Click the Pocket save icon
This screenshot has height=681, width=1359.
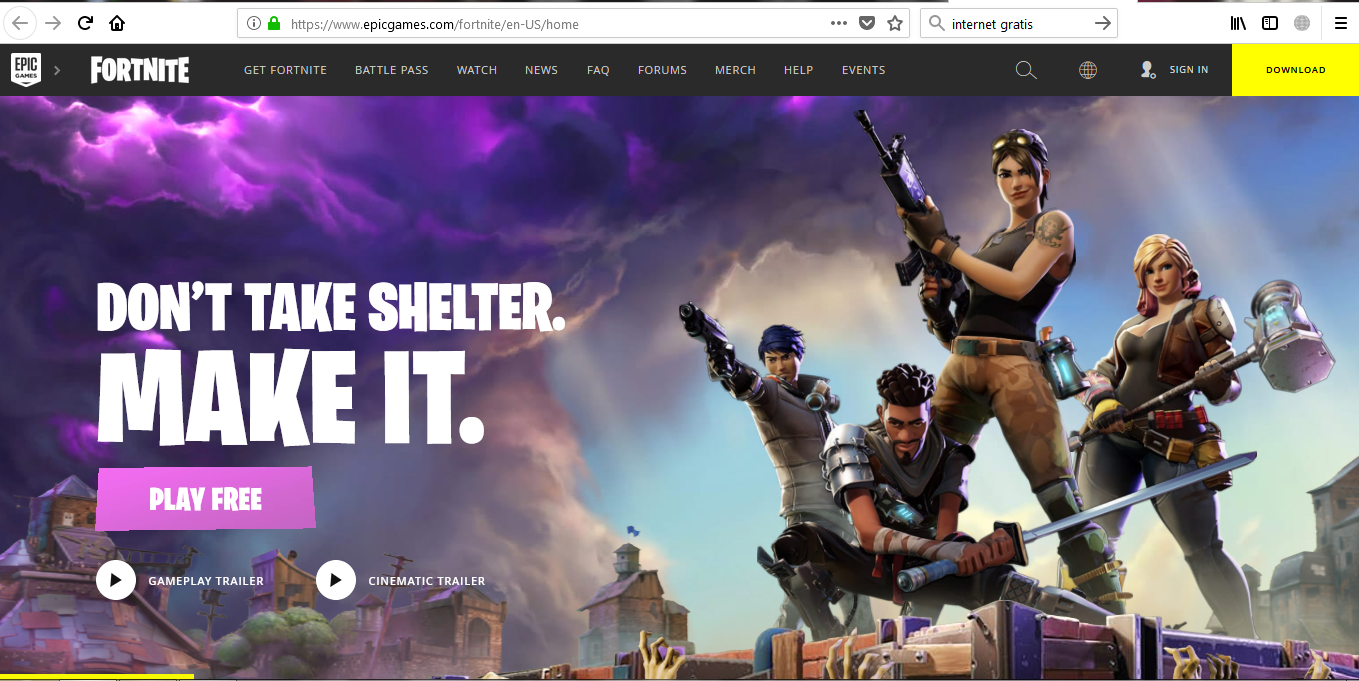867,23
